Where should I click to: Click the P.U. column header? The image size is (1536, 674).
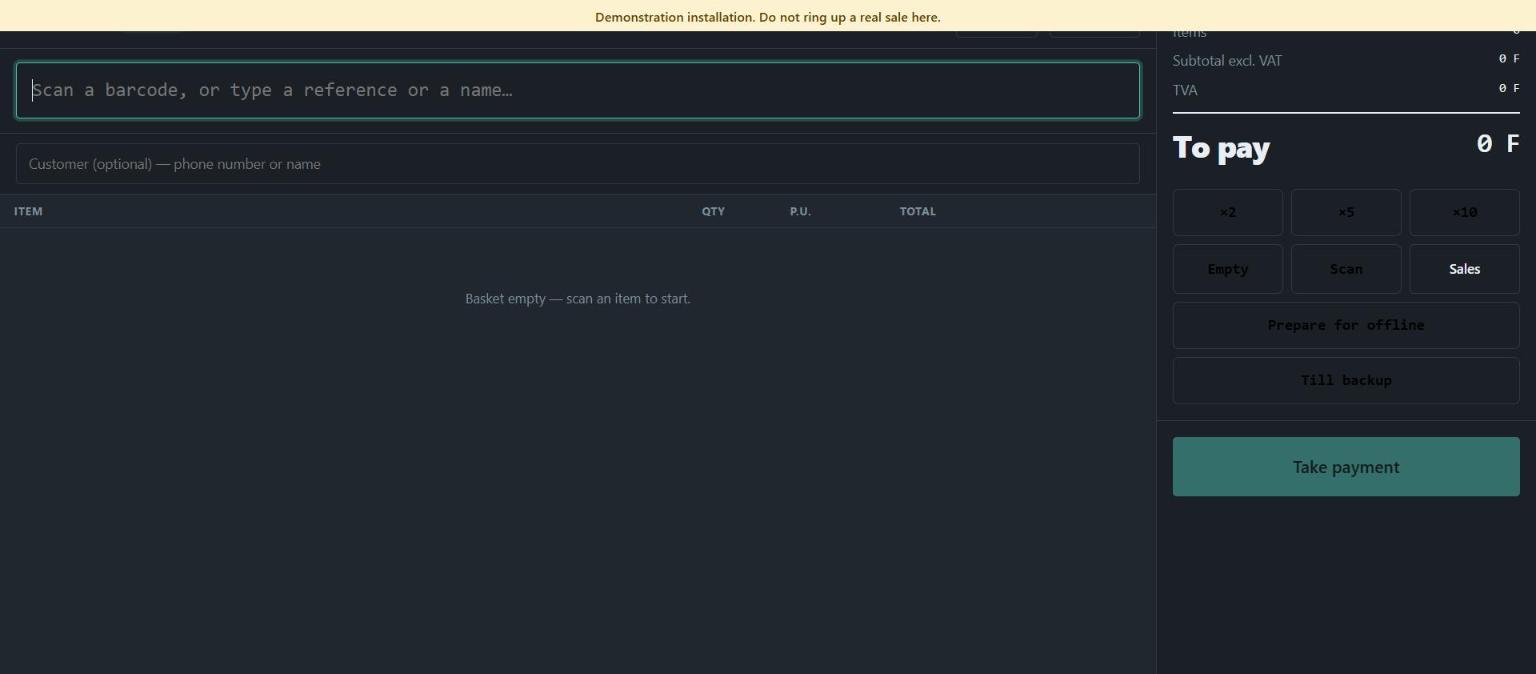click(800, 211)
